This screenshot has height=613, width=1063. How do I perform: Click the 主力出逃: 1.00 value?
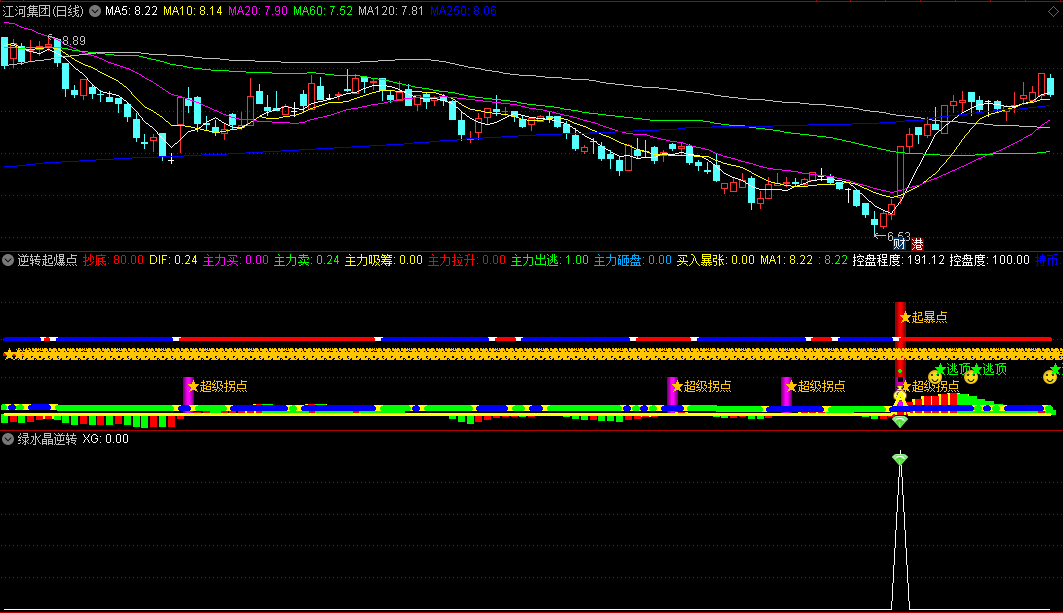550,260
